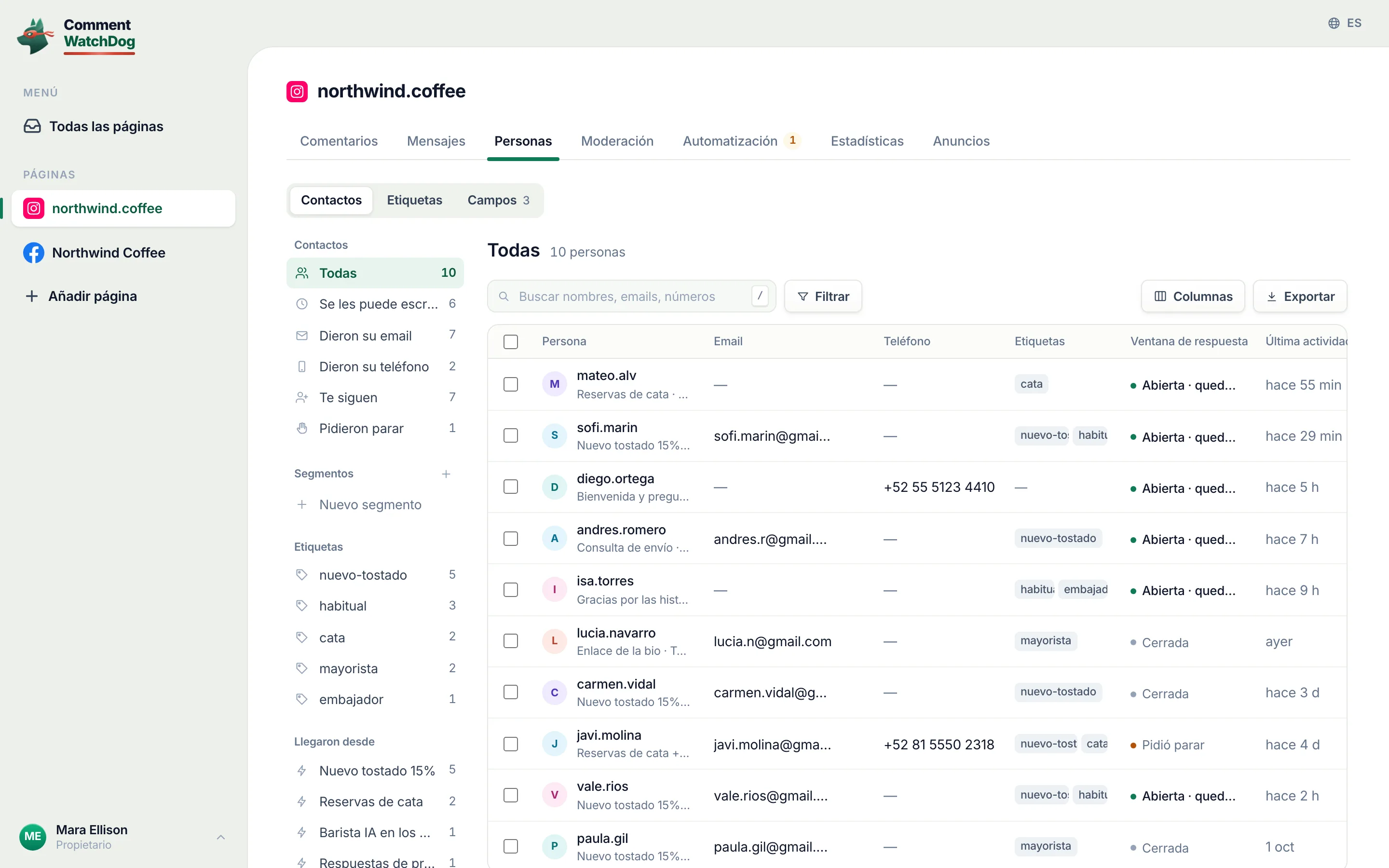
Task: Click the search field Buscar nombres, emails, números
Action: 631,296
